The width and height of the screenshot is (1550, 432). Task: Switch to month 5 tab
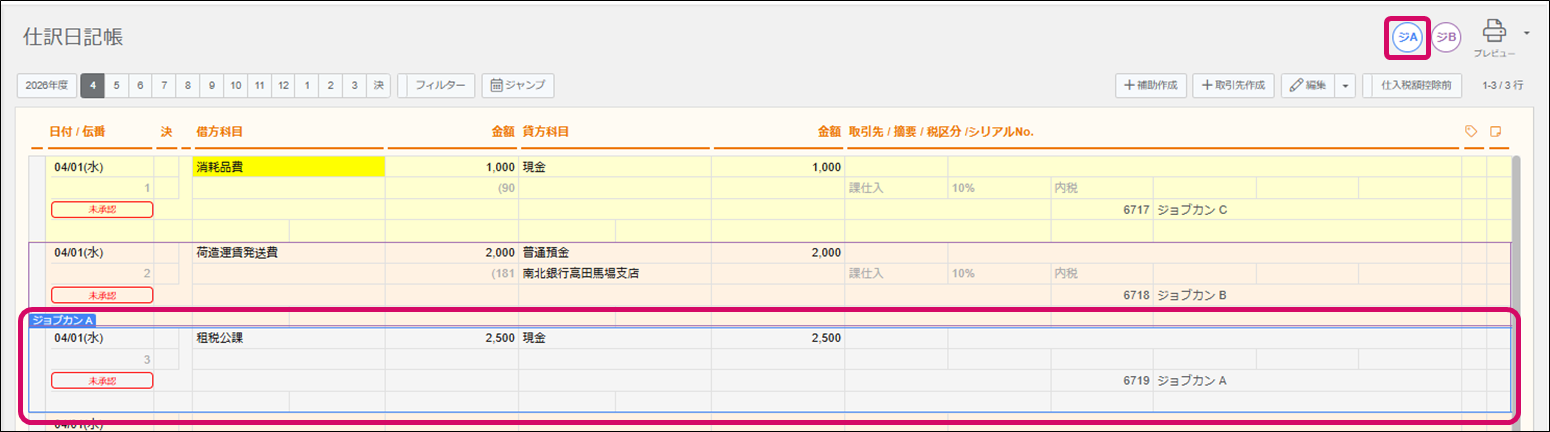117,86
